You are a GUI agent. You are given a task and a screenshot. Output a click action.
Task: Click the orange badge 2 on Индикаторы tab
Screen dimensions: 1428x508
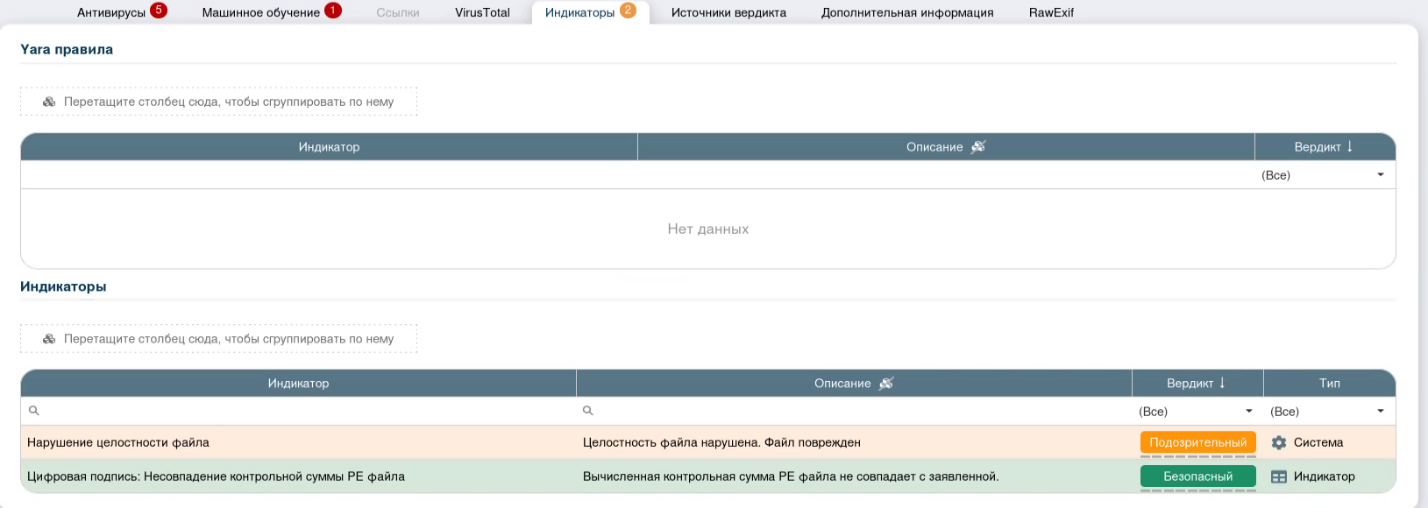click(628, 12)
